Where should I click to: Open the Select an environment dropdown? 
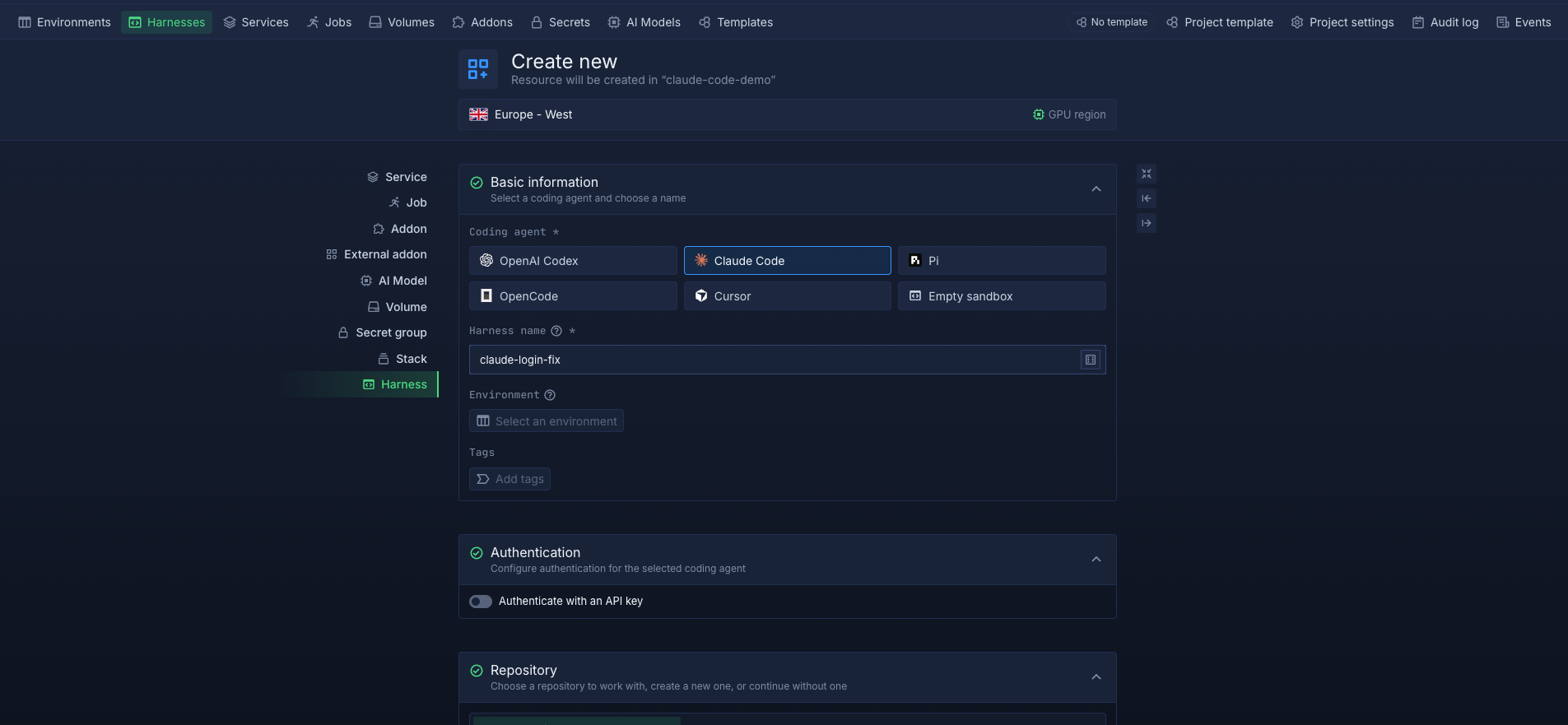547,421
